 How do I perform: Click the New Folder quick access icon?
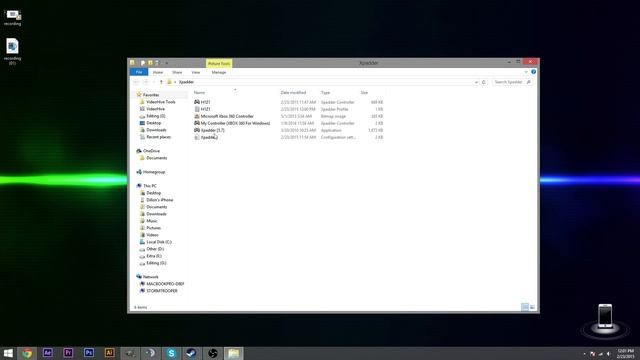(150, 63)
